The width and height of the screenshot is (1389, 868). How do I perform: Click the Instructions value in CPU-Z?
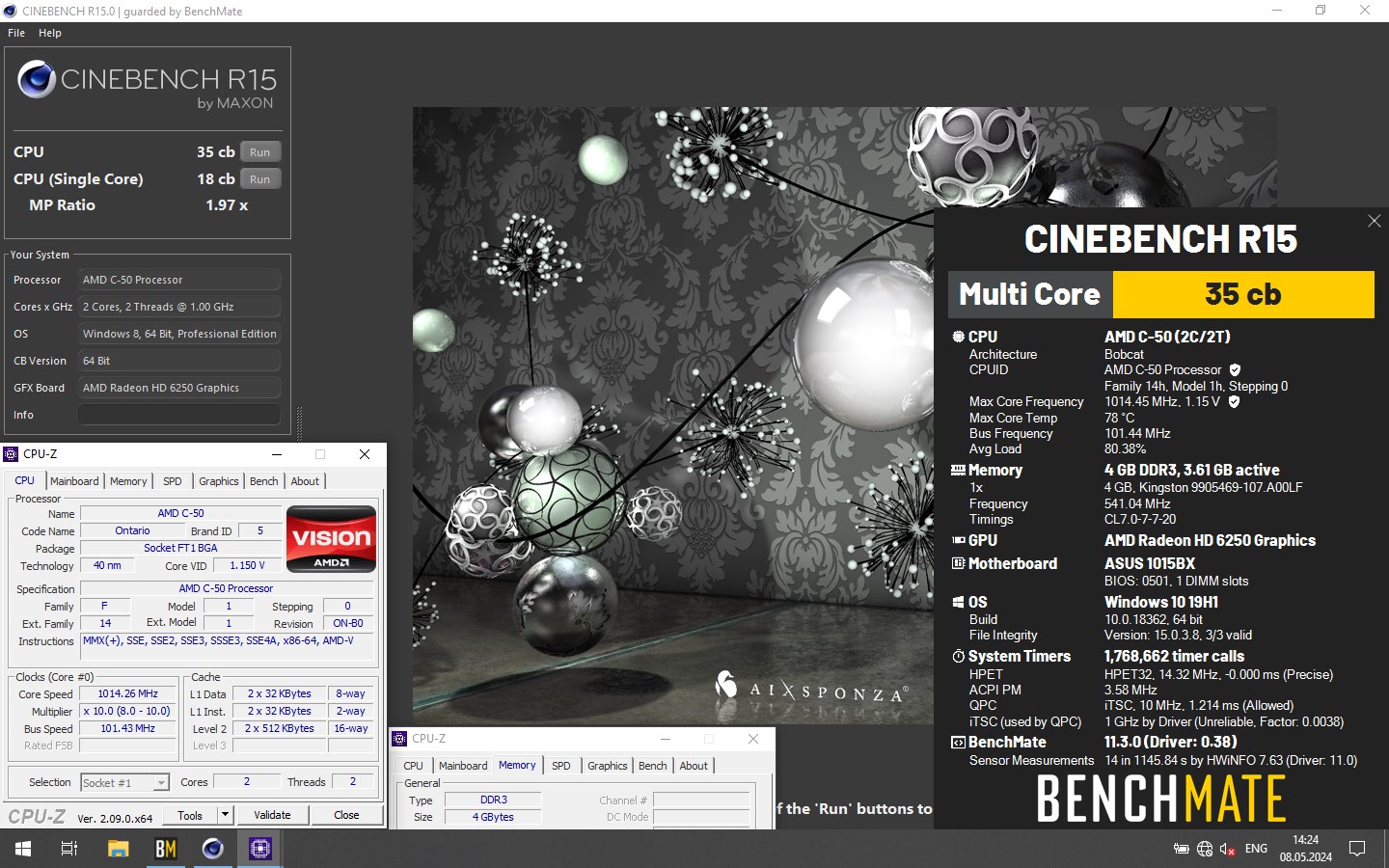click(x=227, y=647)
